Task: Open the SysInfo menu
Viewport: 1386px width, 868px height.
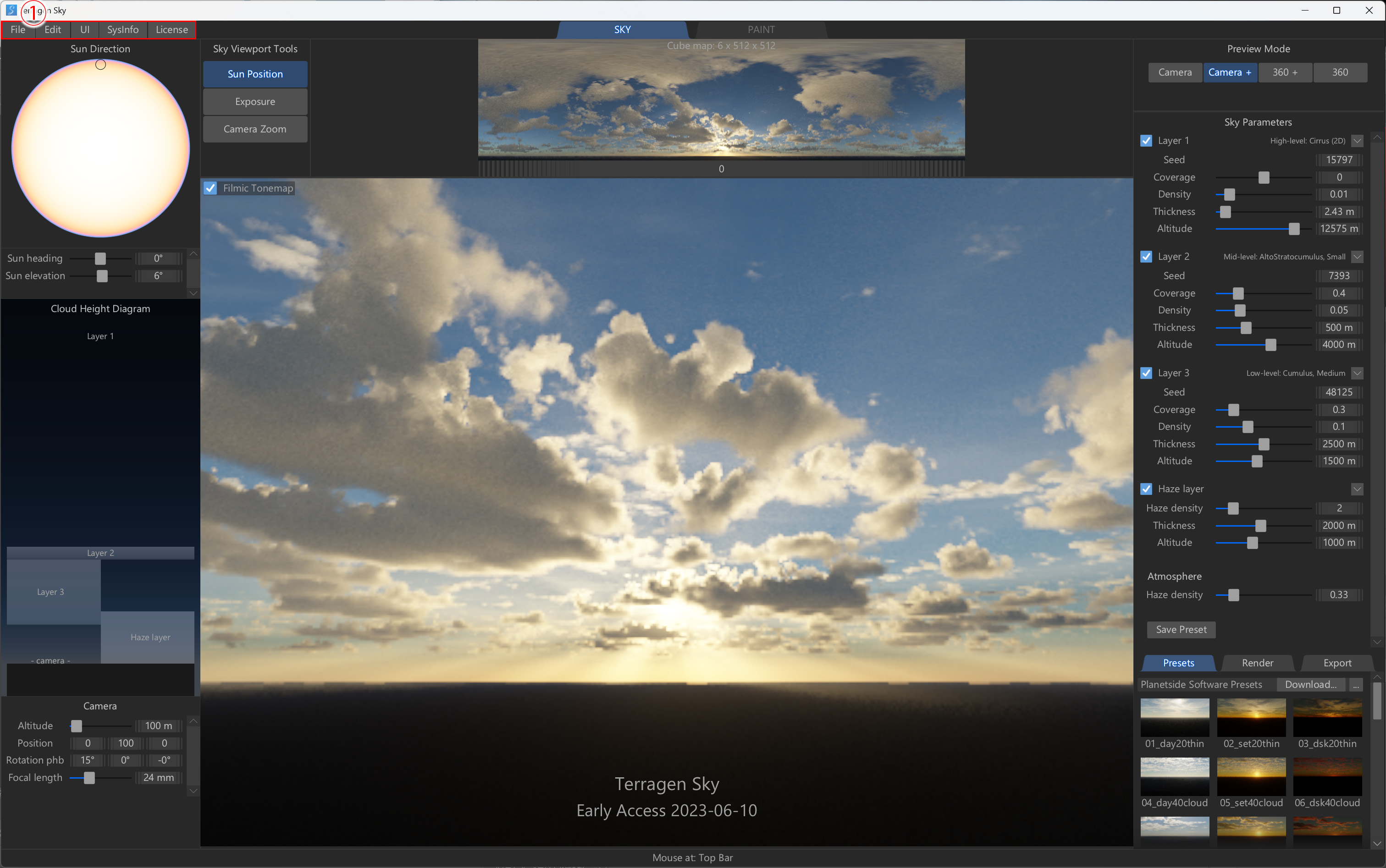Action: tap(122, 29)
